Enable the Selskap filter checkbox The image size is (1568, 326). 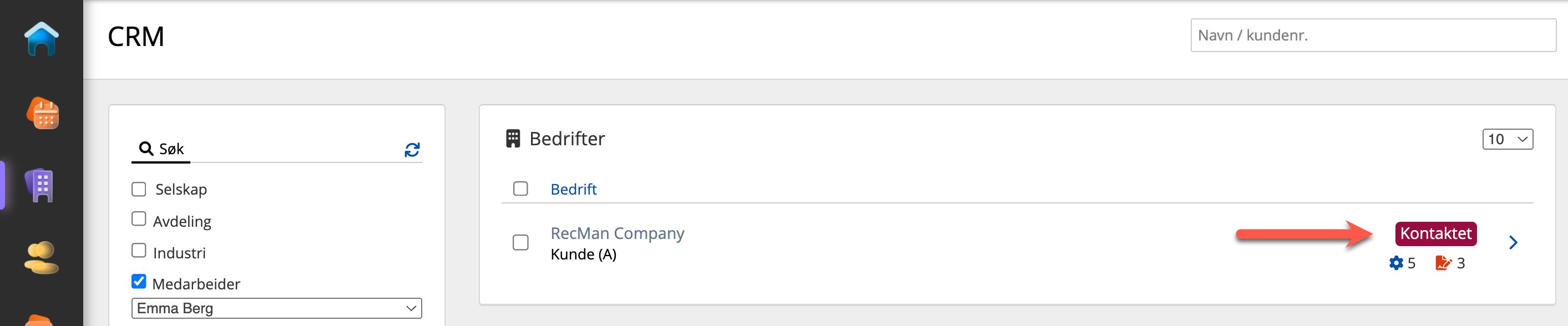pos(139,189)
